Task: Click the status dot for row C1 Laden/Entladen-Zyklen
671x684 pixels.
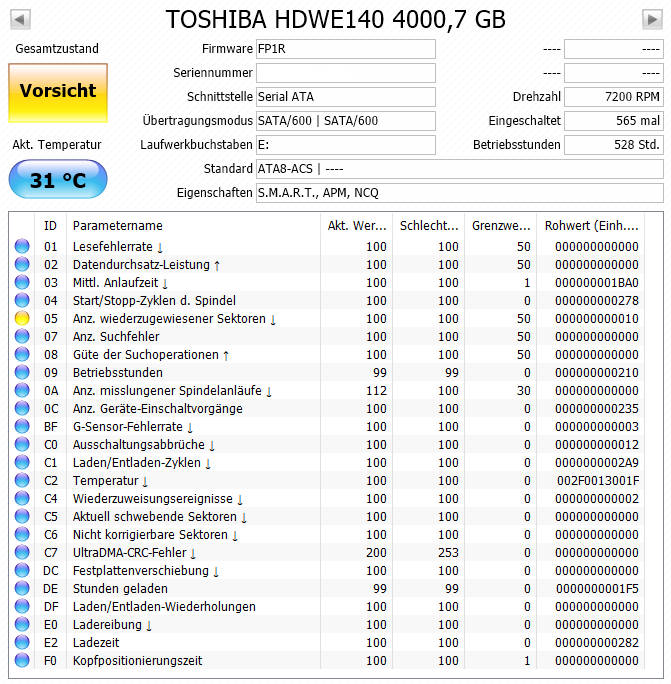Action: pyautogui.click(x=22, y=462)
